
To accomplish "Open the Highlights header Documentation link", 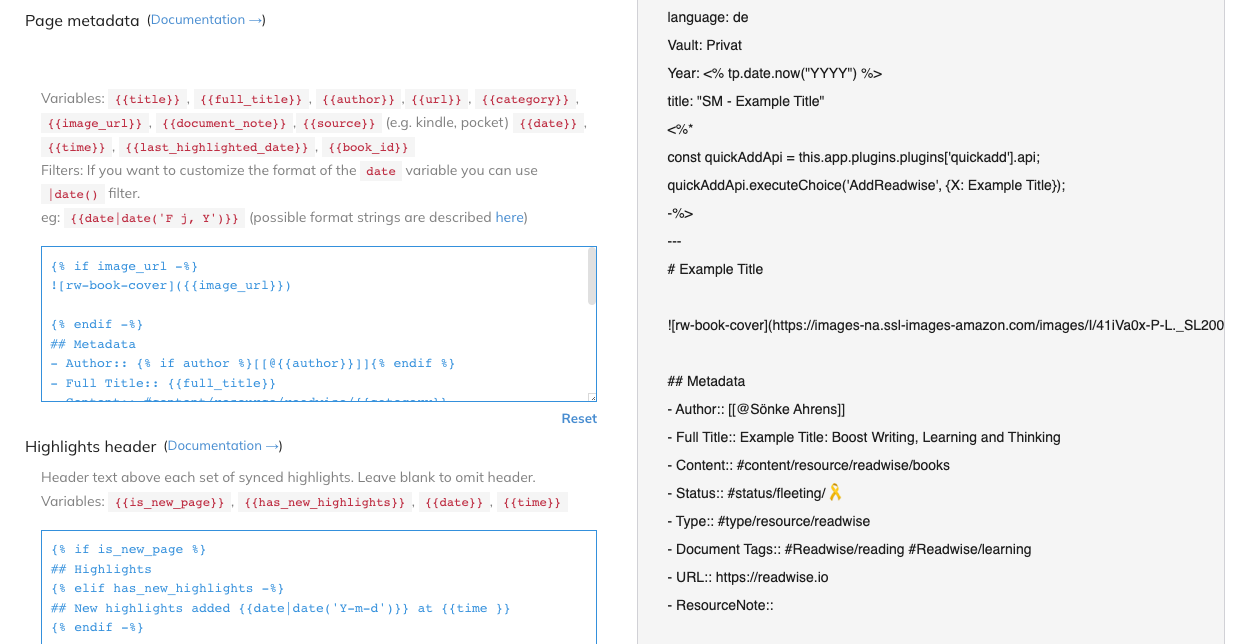I will [222, 446].
